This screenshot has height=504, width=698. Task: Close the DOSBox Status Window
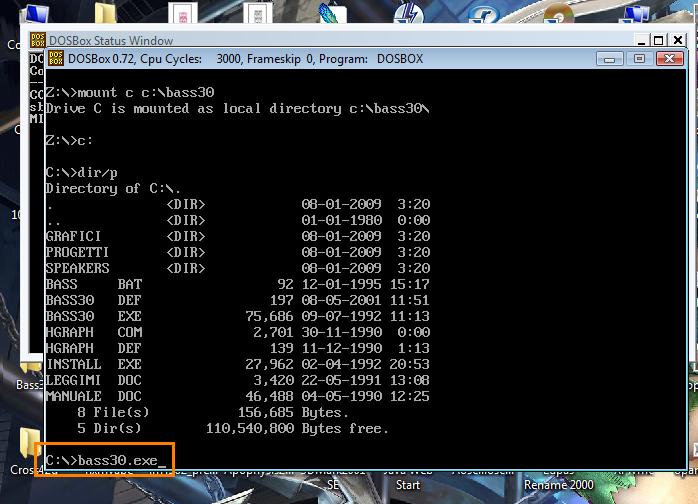(678, 41)
